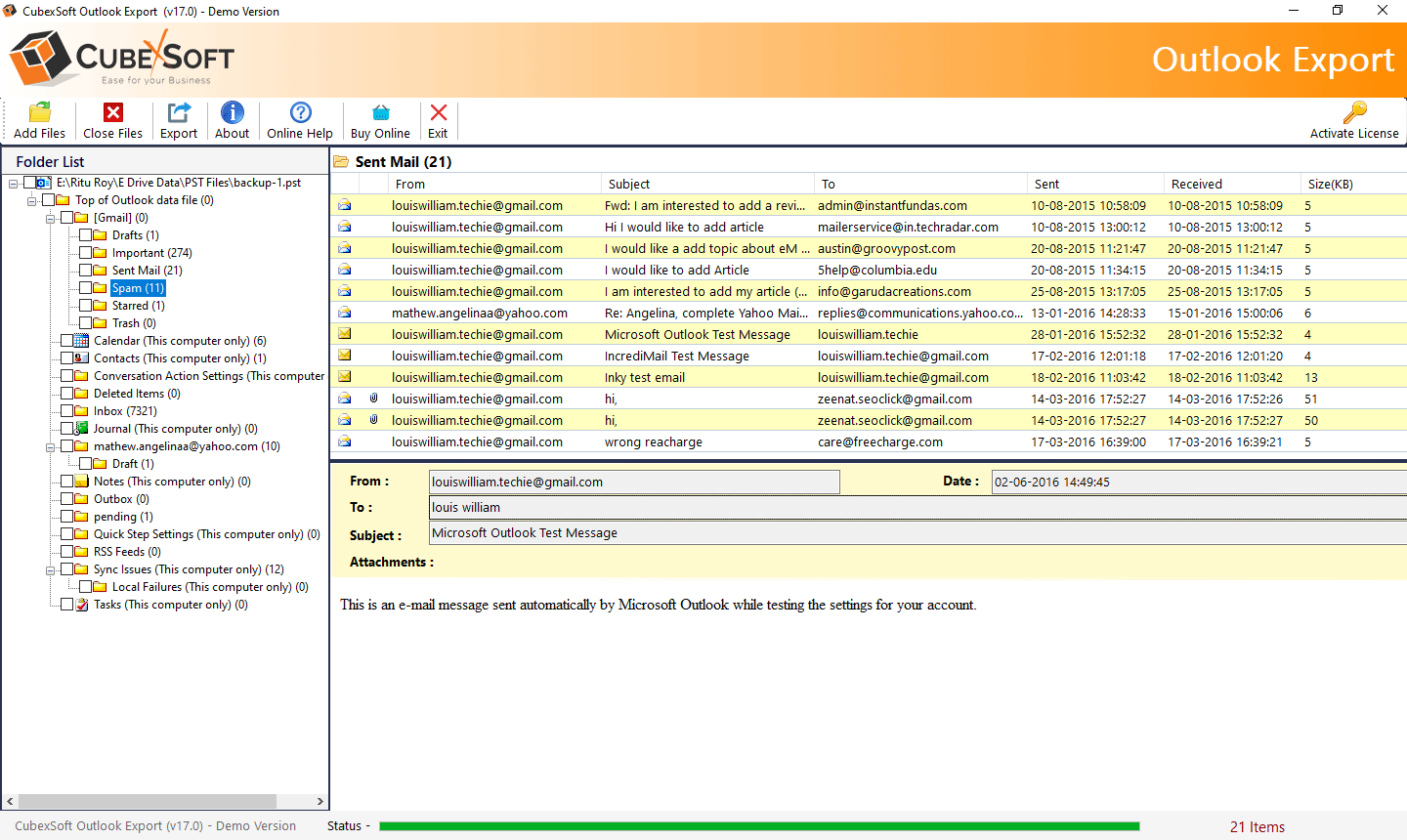This screenshot has width=1407, height=840.
Task: Open the About info icon
Action: 233,112
